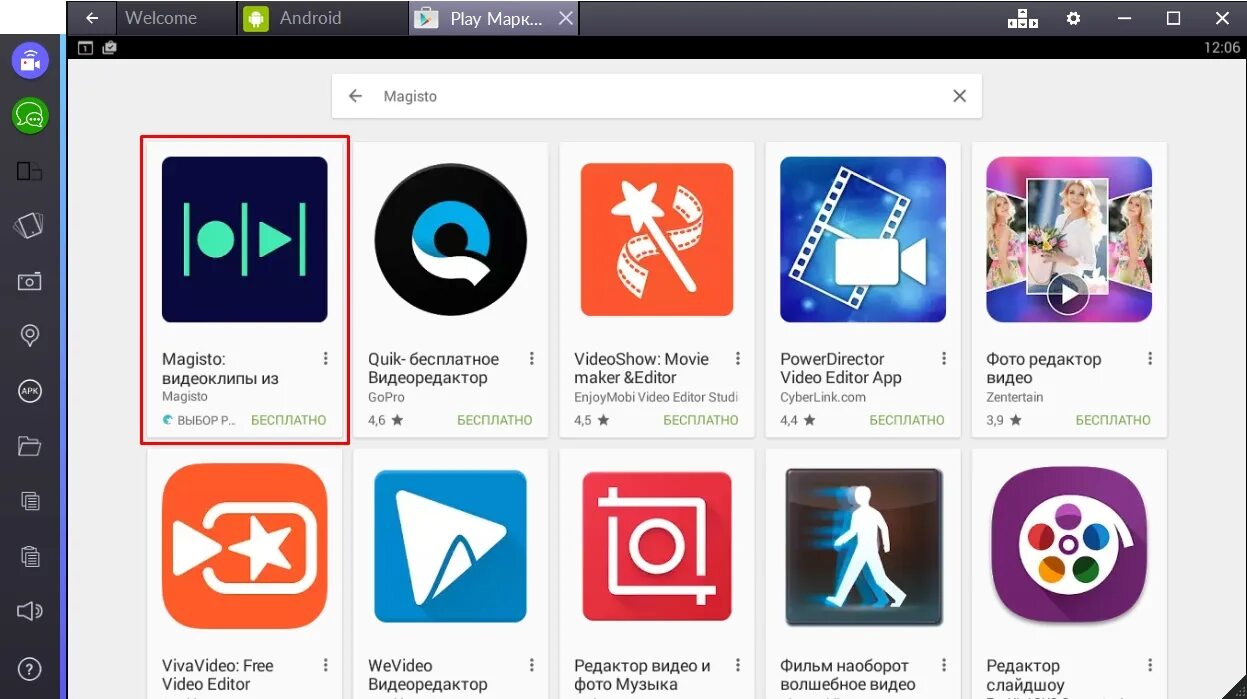The image size is (1247, 699).
Task: Click БЕСПЛАТНО on the VideoShow card
Action: (x=701, y=420)
